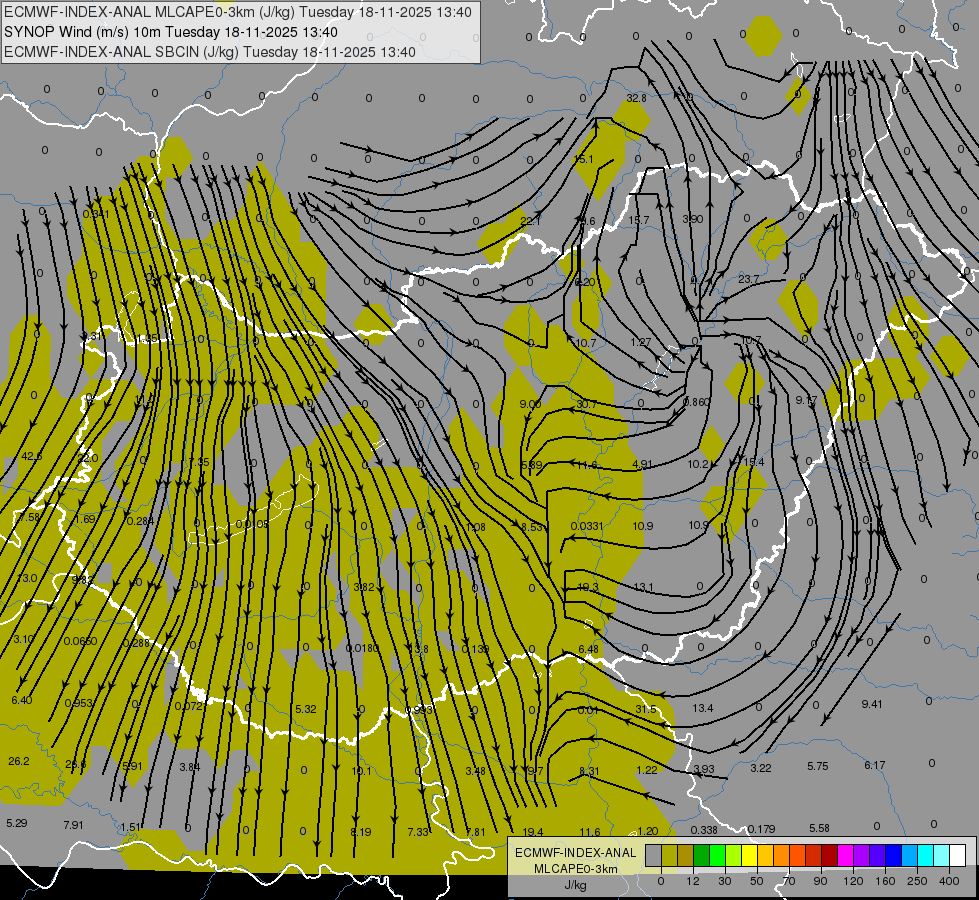Click the map value 19.4
979x900 pixels.
(x=533, y=832)
